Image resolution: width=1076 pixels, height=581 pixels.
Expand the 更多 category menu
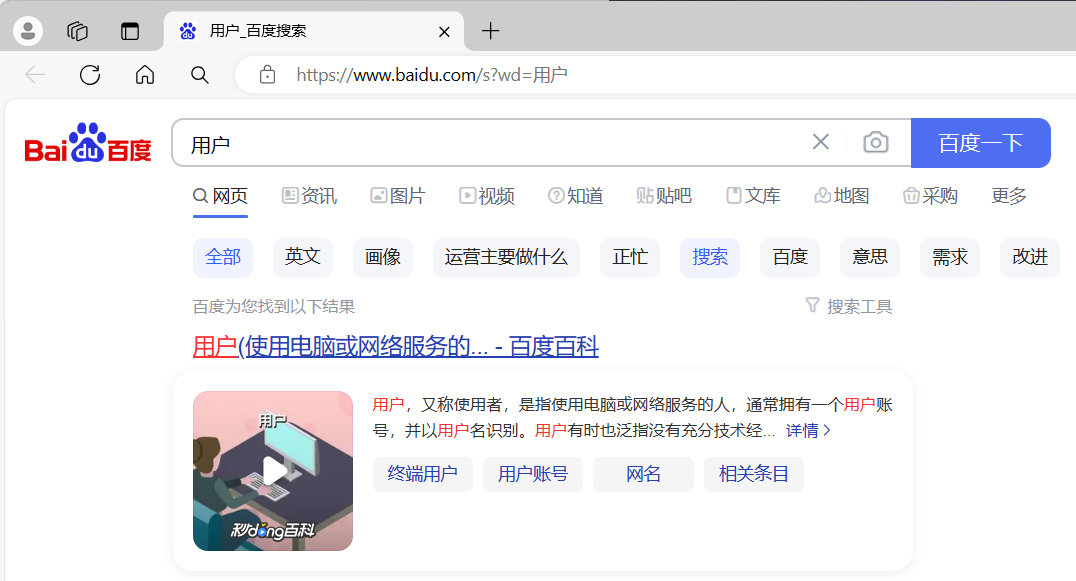[x=1009, y=196]
